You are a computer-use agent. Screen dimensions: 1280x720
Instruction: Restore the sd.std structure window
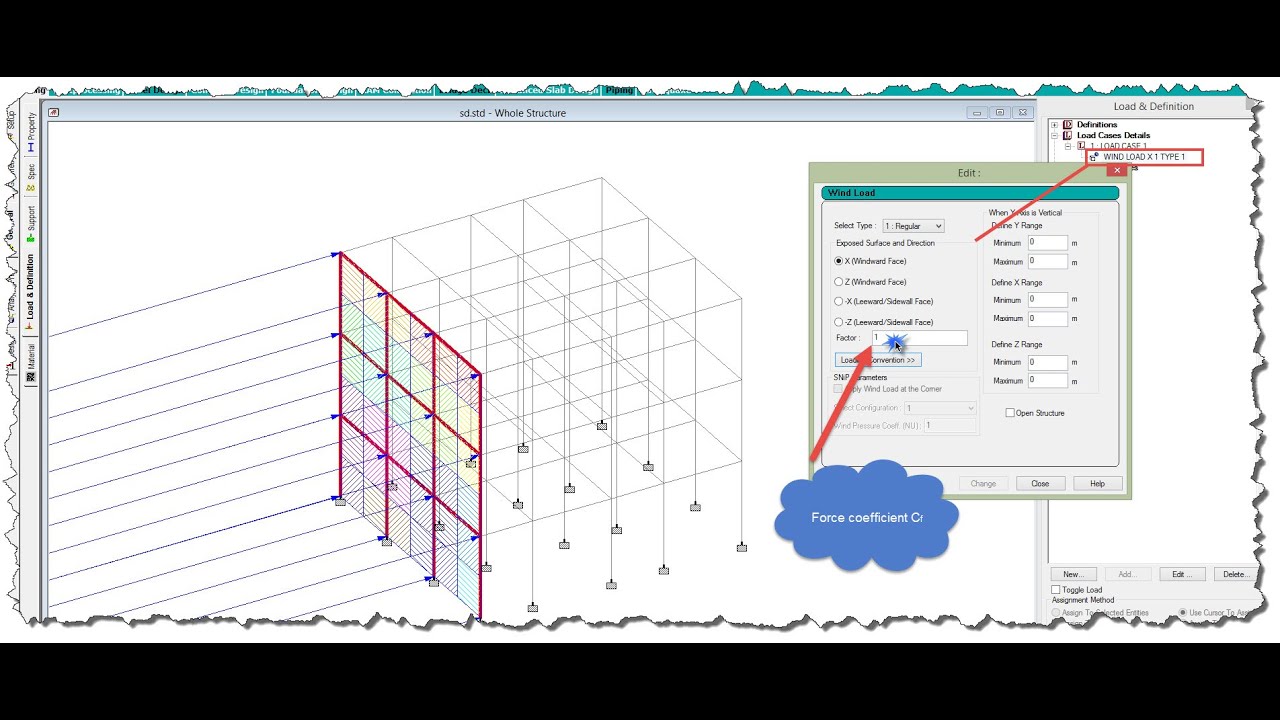click(x=999, y=113)
